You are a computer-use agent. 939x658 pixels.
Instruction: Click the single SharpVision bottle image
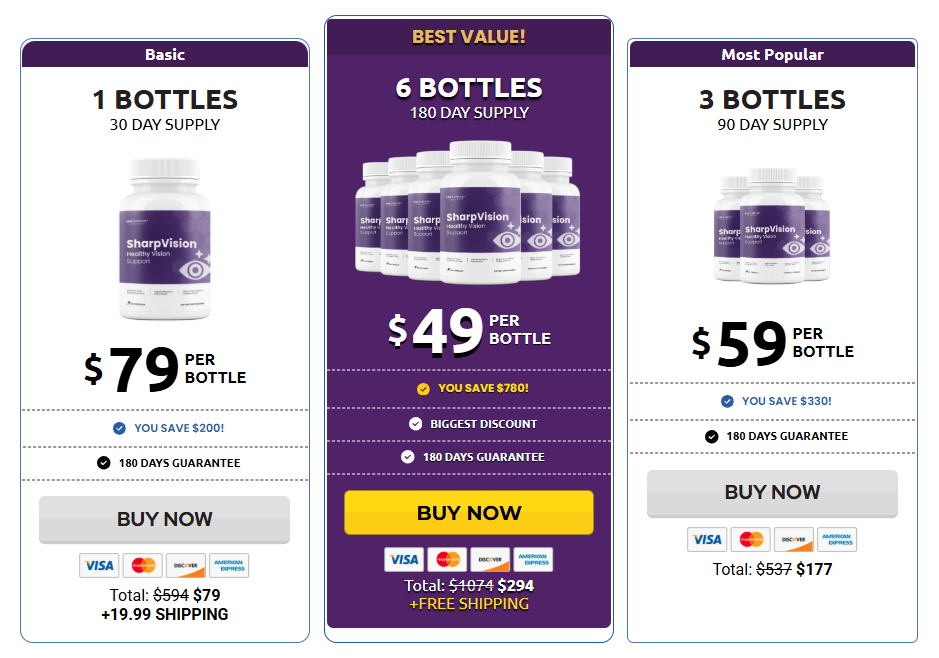(165, 239)
